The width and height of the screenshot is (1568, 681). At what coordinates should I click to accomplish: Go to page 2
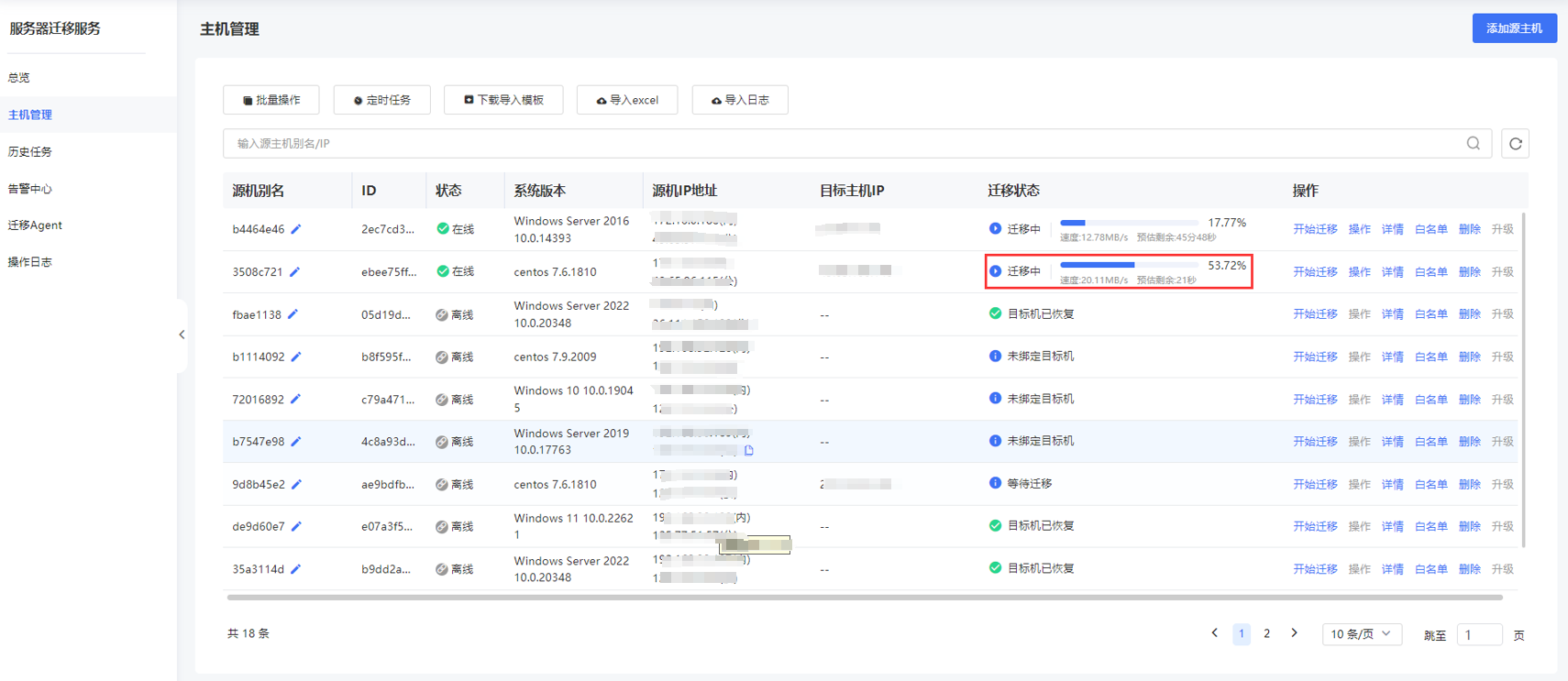(x=1267, y=633)
